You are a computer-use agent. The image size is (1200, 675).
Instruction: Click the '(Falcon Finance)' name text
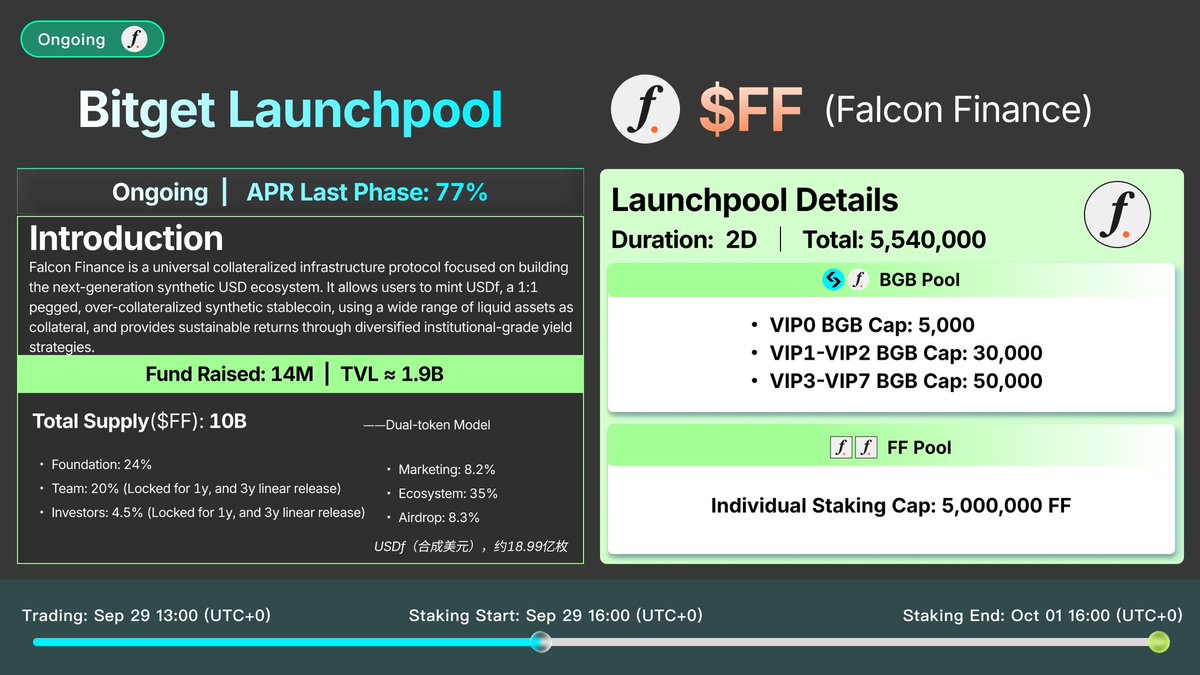(x=958, y=109)
